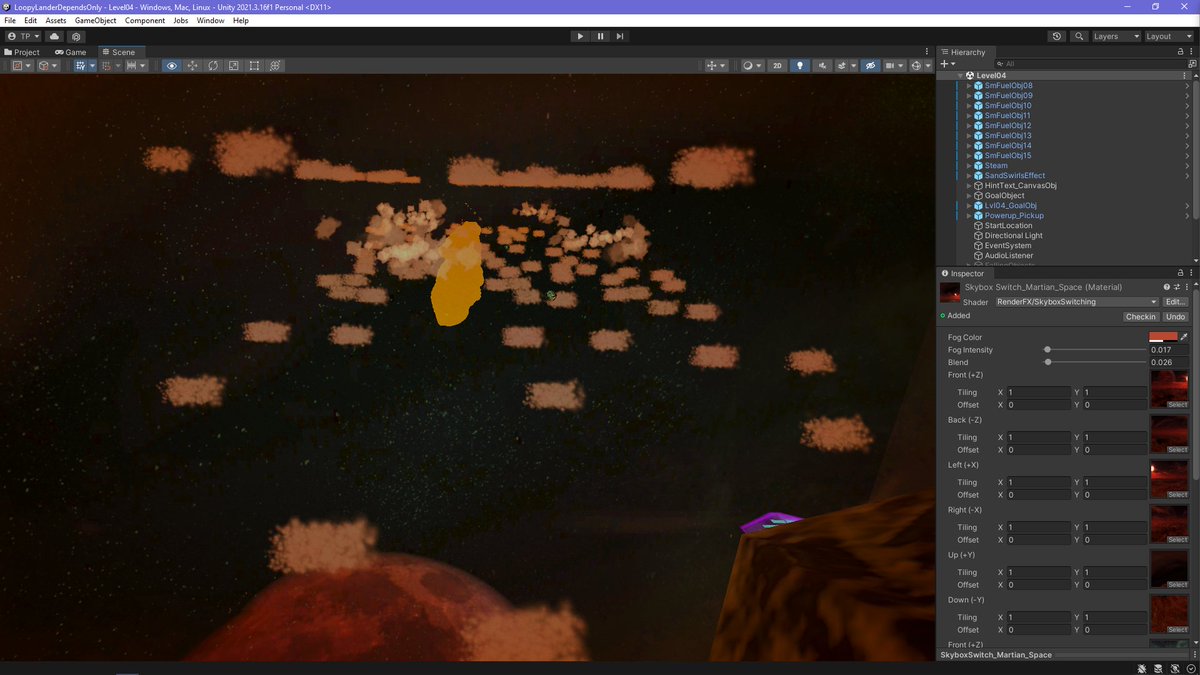Select the View tool eye icon
Screen dimensions: 1200x675
coord(172,66)
